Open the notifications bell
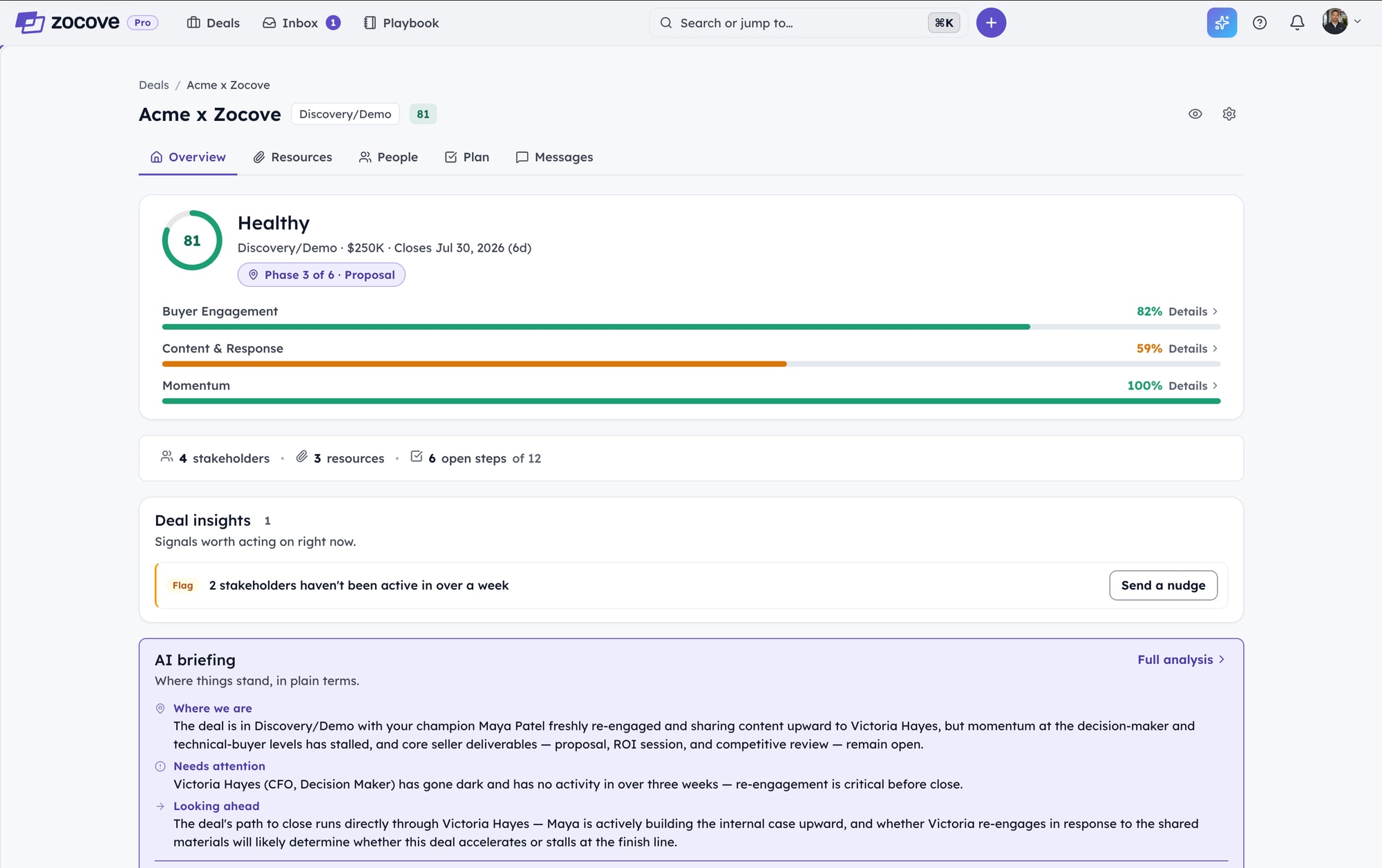Screen dimensions: 1382x868 [x=1297, y=23]
